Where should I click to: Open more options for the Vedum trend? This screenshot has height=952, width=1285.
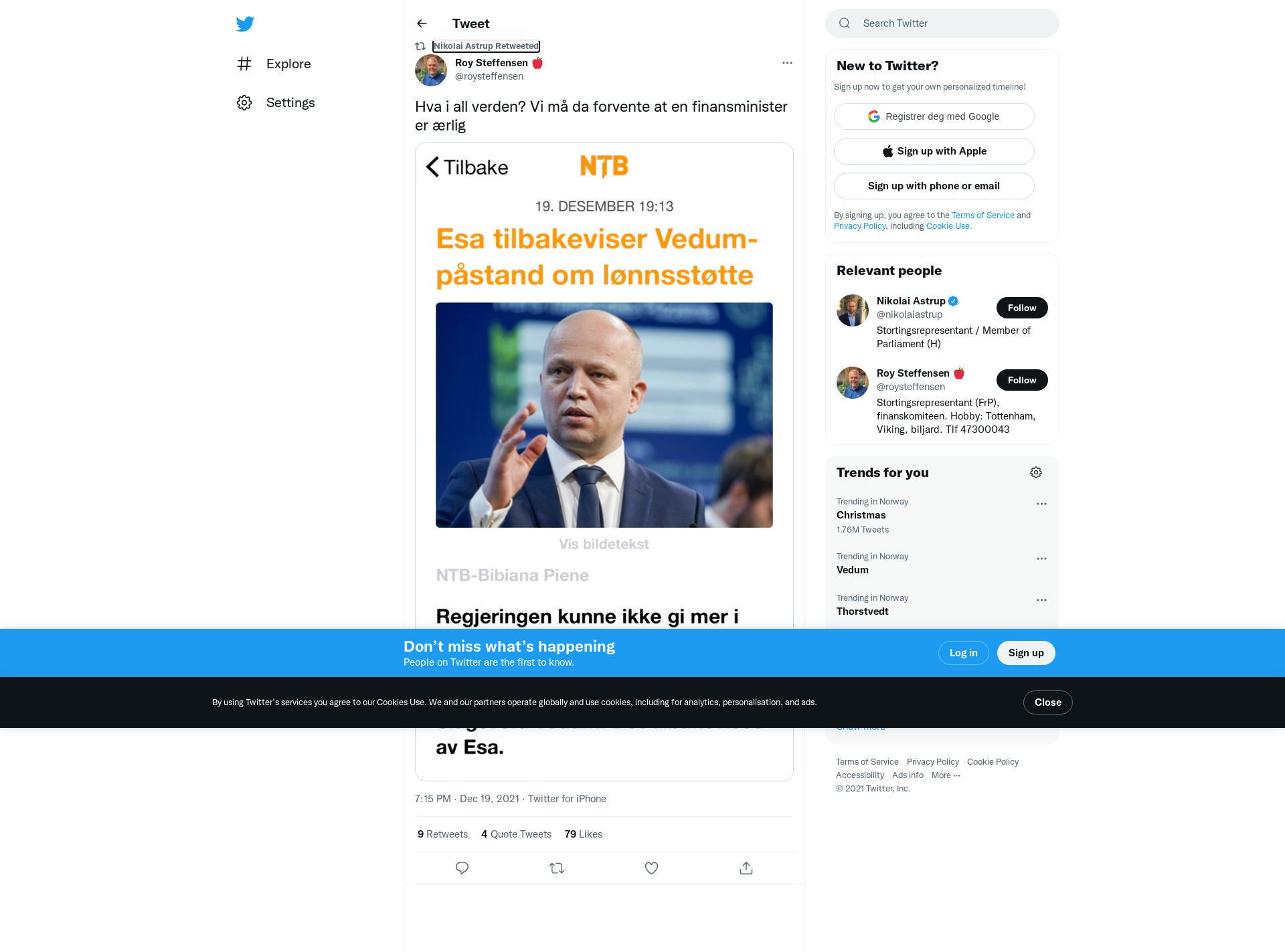(x=1041, y=559)
